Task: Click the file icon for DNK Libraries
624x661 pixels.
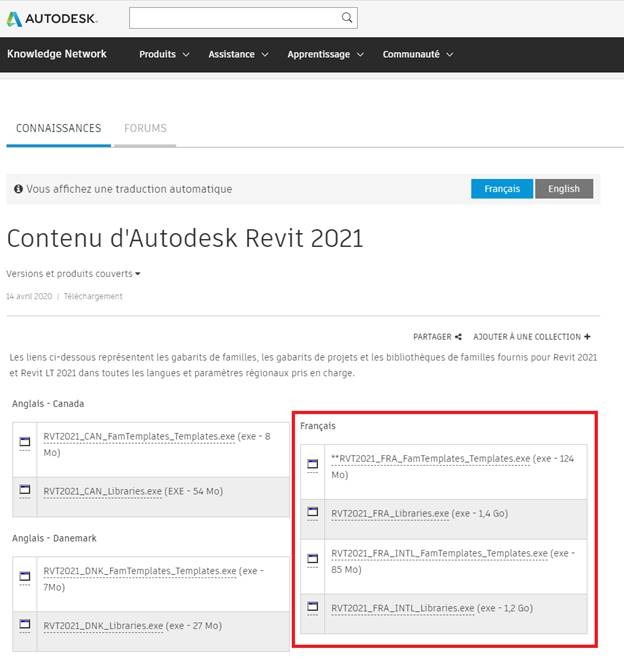Action: coord(25,624)
